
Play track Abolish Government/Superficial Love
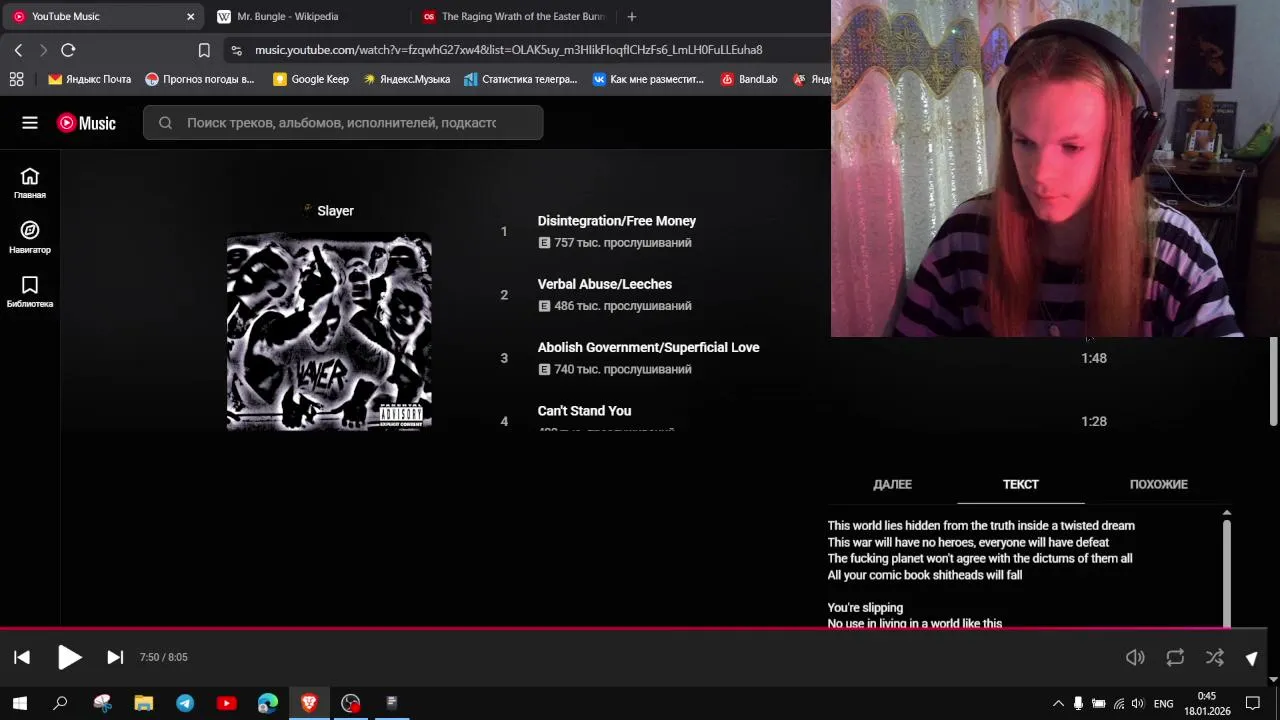(x=648, y=347)
